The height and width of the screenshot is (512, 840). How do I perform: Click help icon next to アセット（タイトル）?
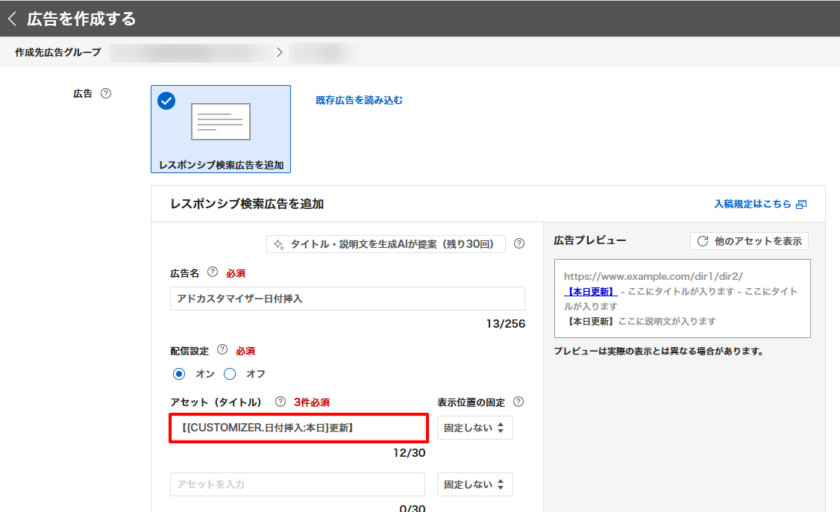(280, 402)
